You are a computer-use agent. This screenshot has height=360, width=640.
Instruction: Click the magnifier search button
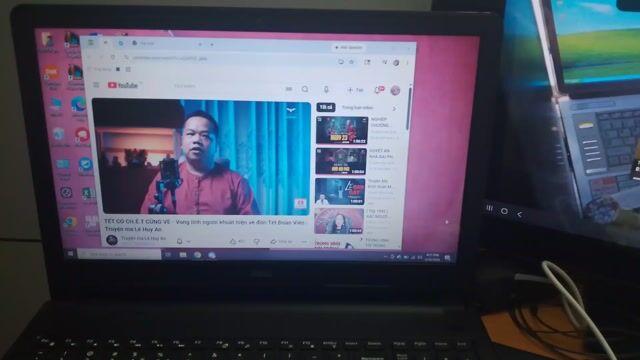[x=305, y=89]
